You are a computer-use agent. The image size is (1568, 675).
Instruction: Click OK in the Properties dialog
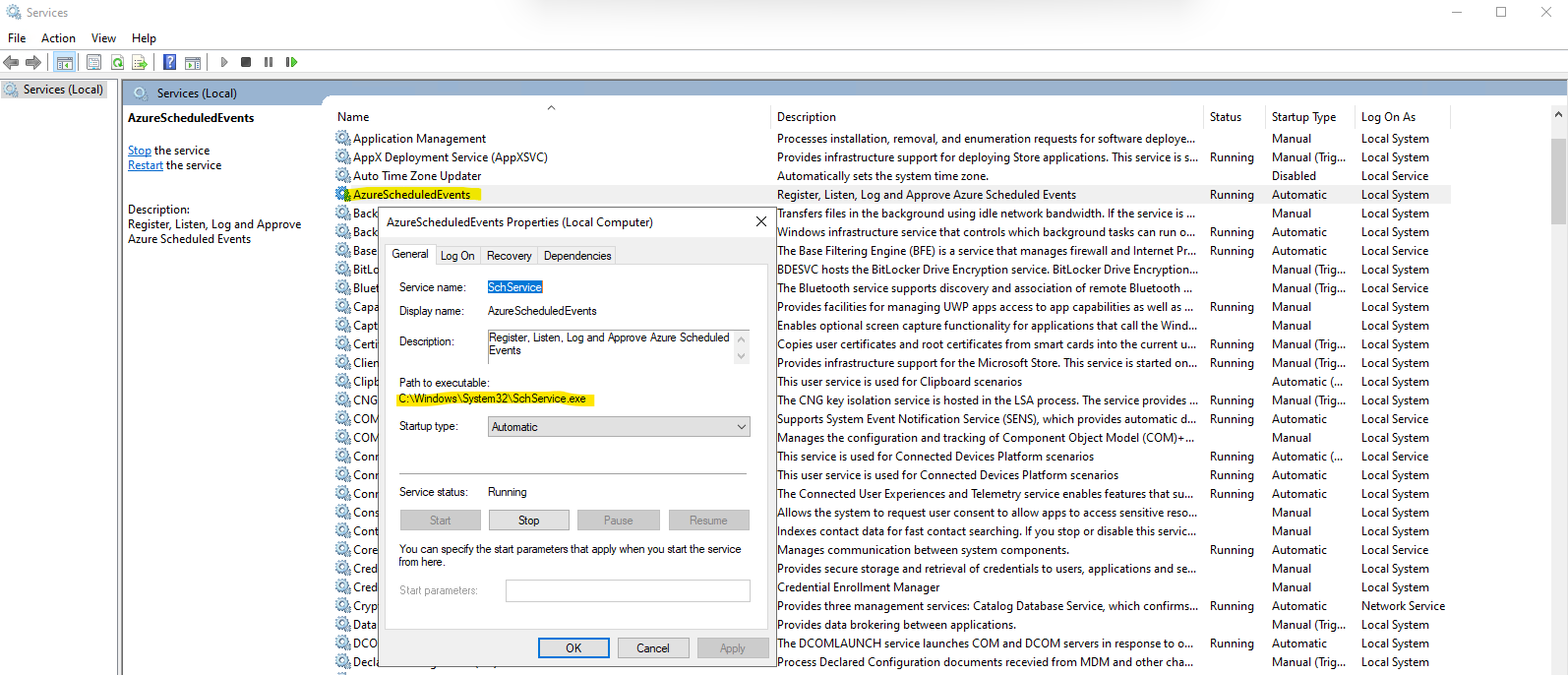tap(573, 648)
